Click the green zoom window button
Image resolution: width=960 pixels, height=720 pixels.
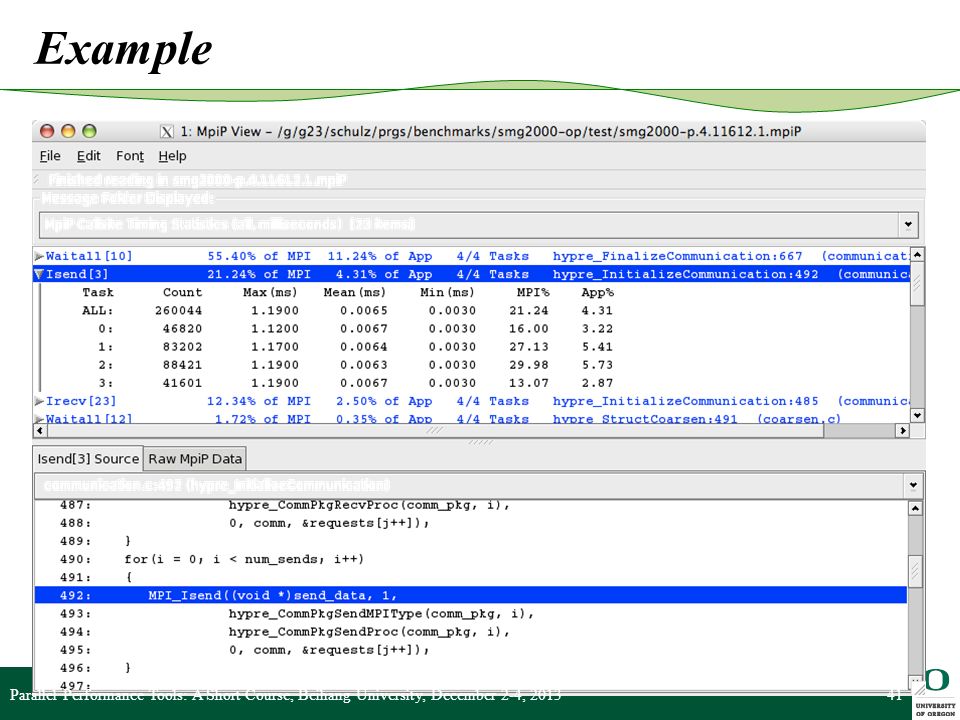(89, 131)
